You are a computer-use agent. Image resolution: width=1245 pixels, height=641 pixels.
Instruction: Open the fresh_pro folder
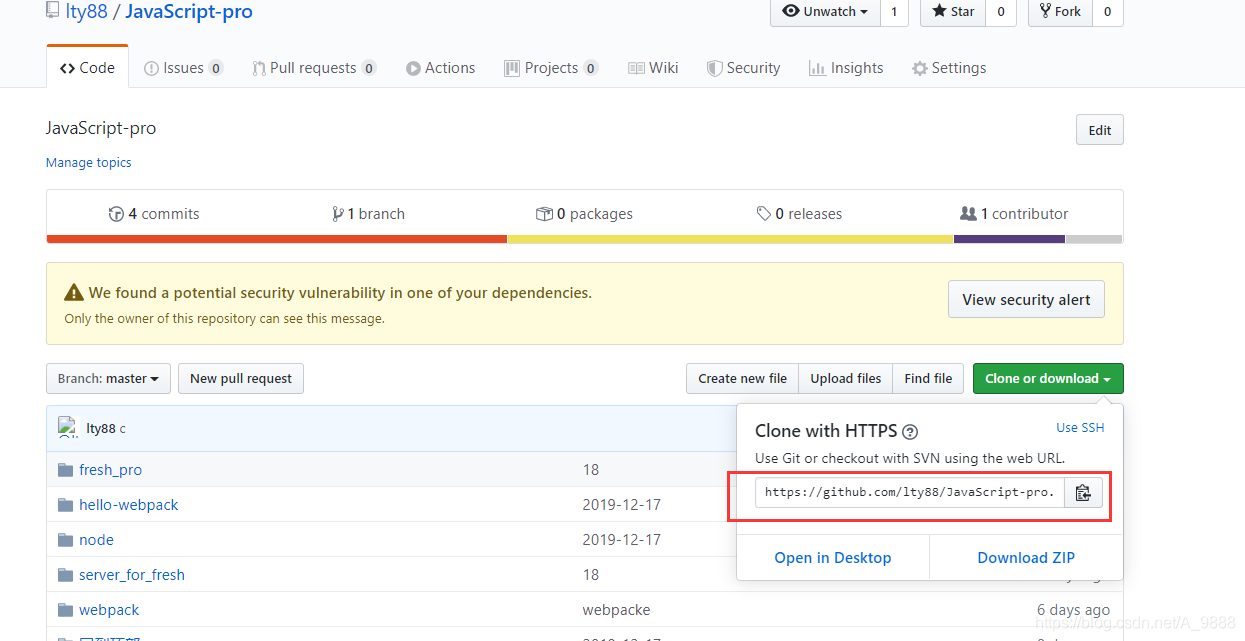click(x=110, y=470)
